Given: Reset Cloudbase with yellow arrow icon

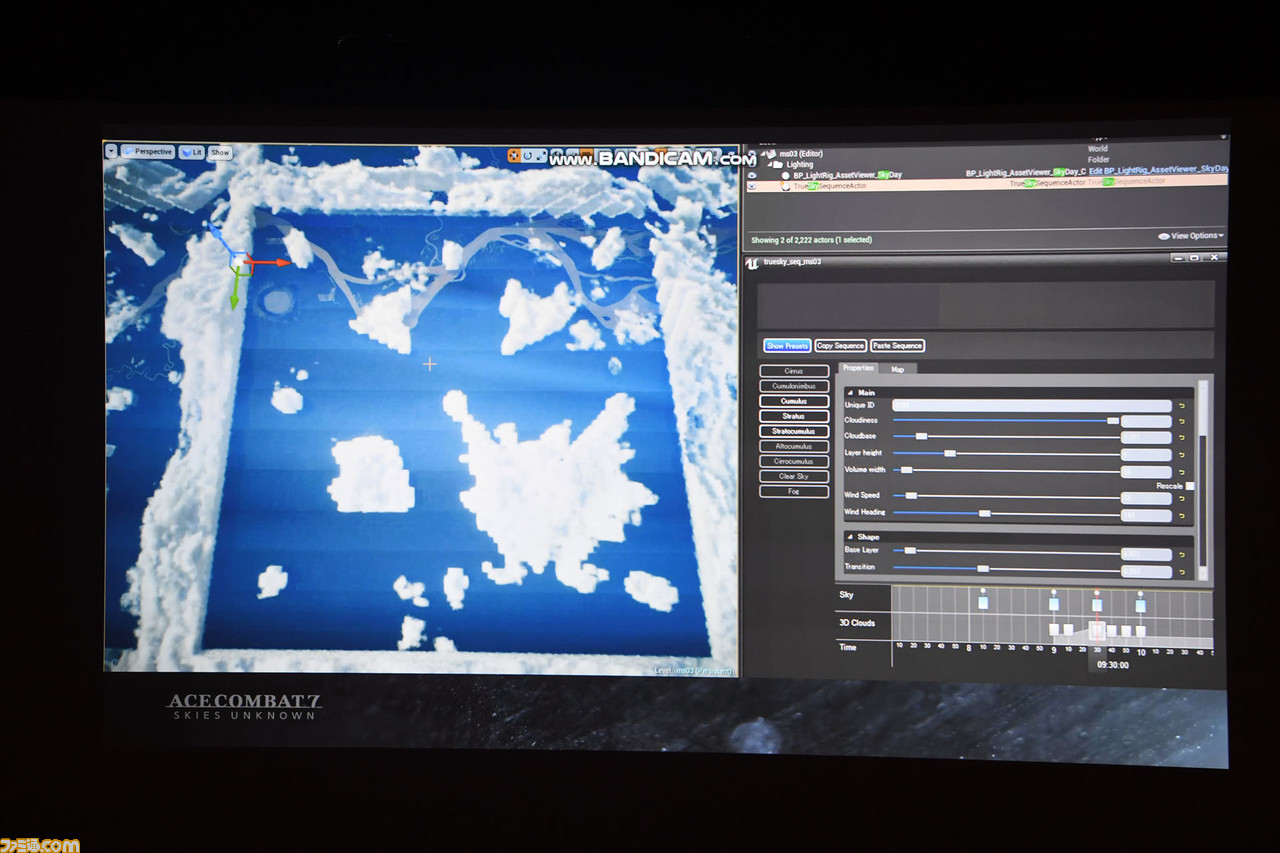Looking at the screenshot, I should [x=1181, y=438].
